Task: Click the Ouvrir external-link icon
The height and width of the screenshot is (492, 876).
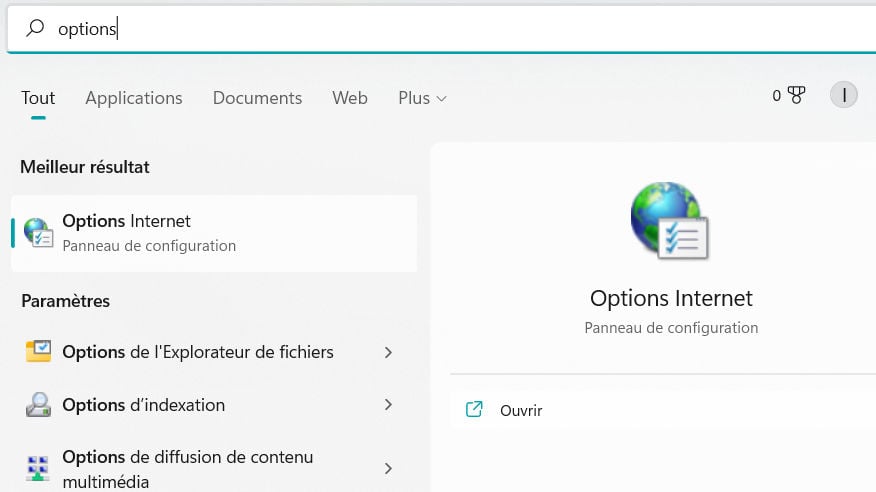Action: click(475, 410)
